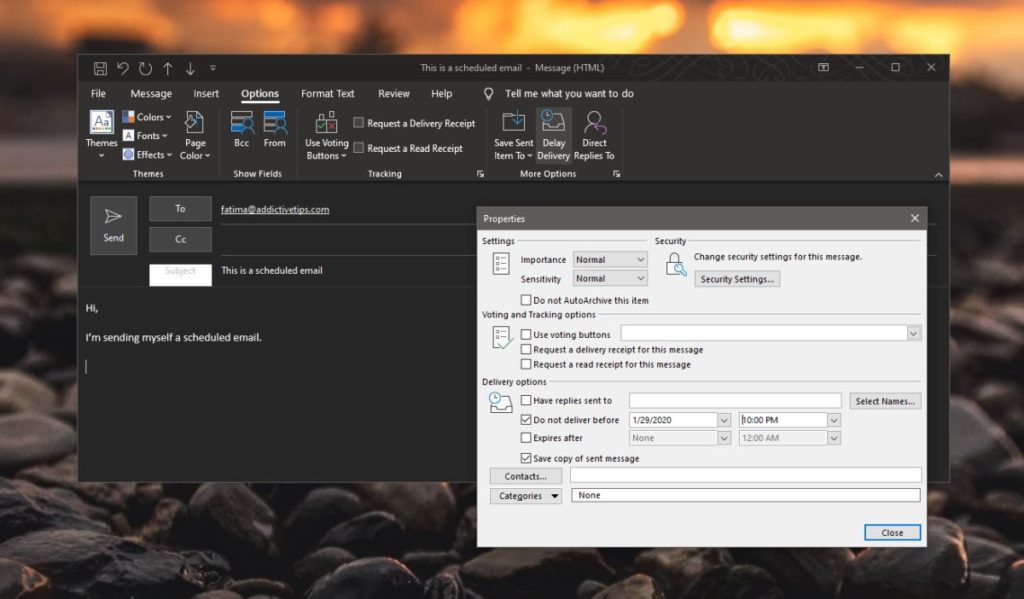
Task: Click the Select Names button
Action: (x=884, y=400)
